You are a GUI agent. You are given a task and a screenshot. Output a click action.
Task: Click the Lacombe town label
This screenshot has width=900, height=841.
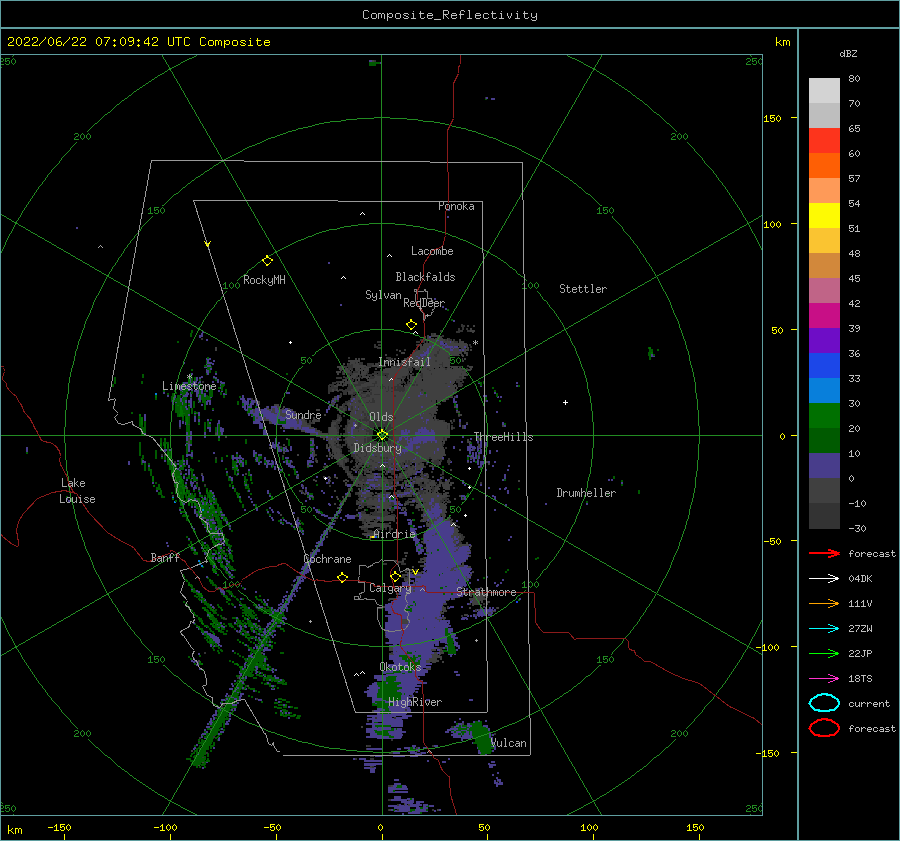(432, 251)
